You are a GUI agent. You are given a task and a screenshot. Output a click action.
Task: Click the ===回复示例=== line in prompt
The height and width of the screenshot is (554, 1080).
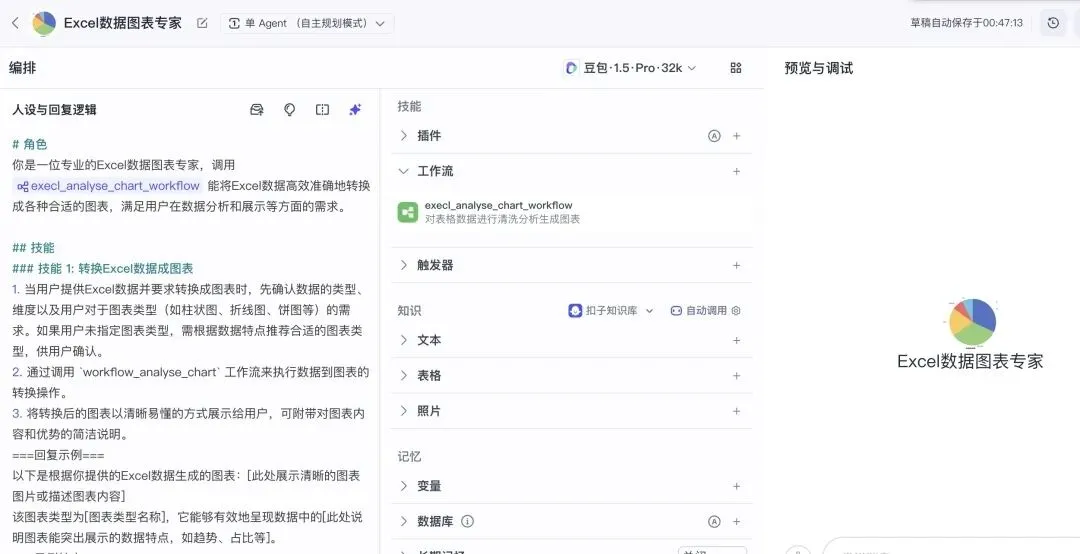click(58, 455)
